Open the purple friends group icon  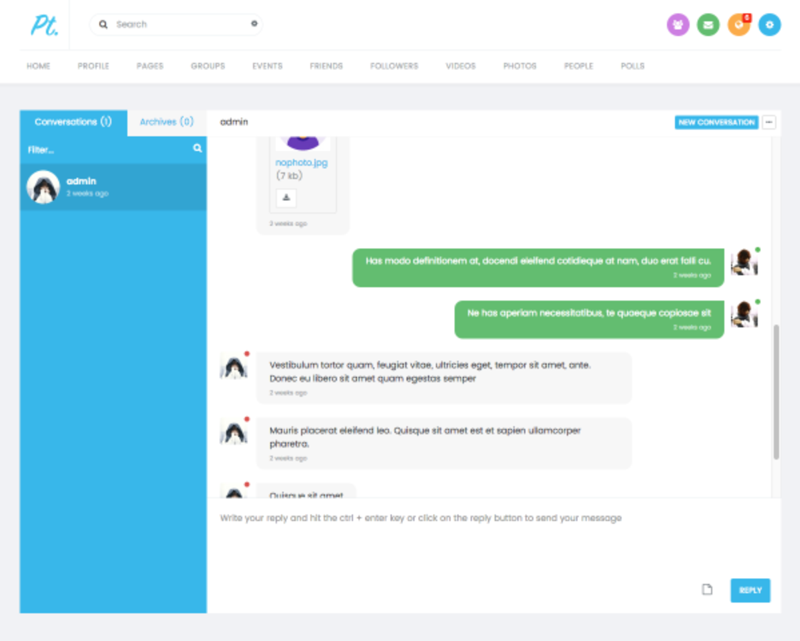pyautogui.click(x=678, y=25)
